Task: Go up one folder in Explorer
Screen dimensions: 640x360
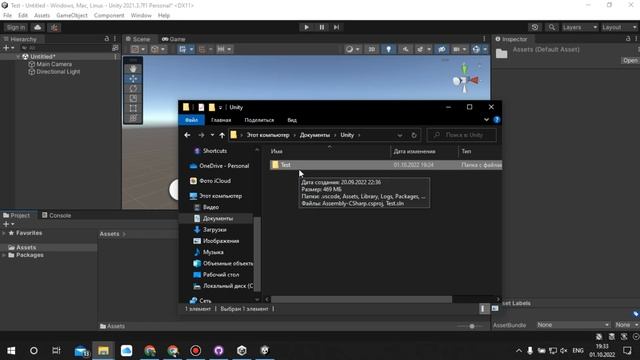Action: pos(222,135)
